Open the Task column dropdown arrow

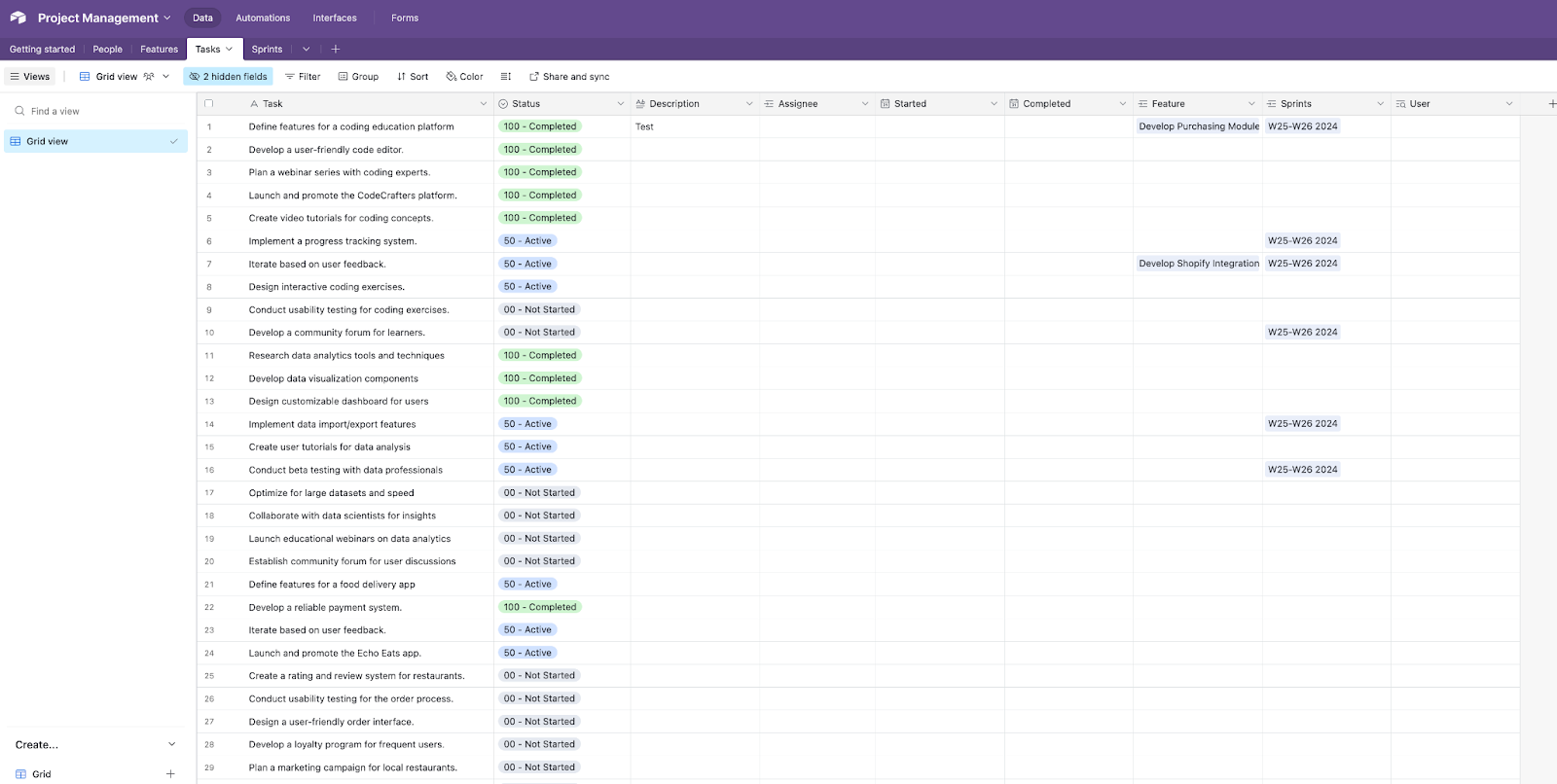(x=484, y=104)
